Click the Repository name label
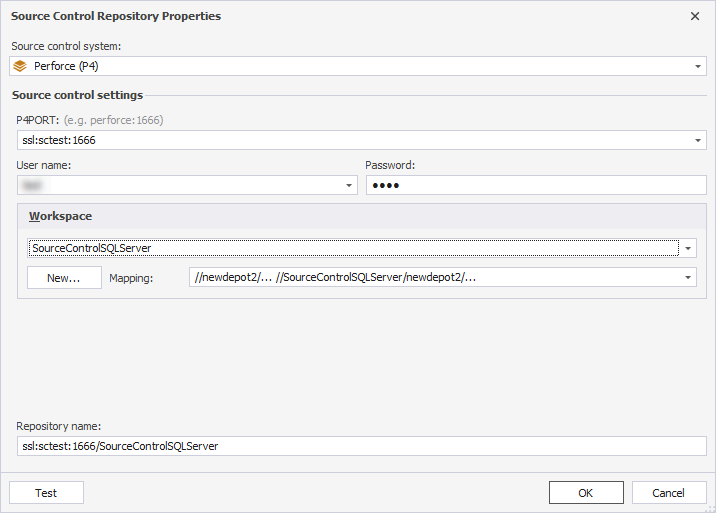This screenshot has height=513, width=716. point(58,426)
